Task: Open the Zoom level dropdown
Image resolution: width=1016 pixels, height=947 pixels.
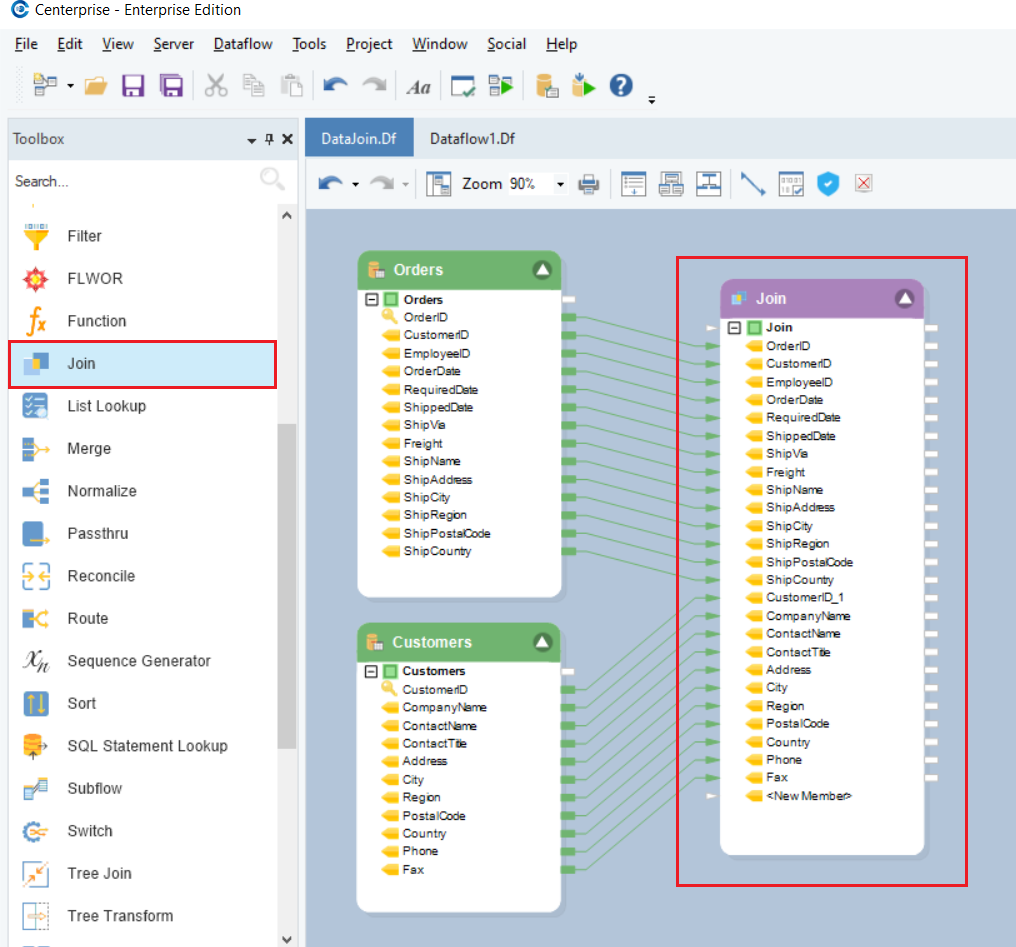Action: (561, 183)
